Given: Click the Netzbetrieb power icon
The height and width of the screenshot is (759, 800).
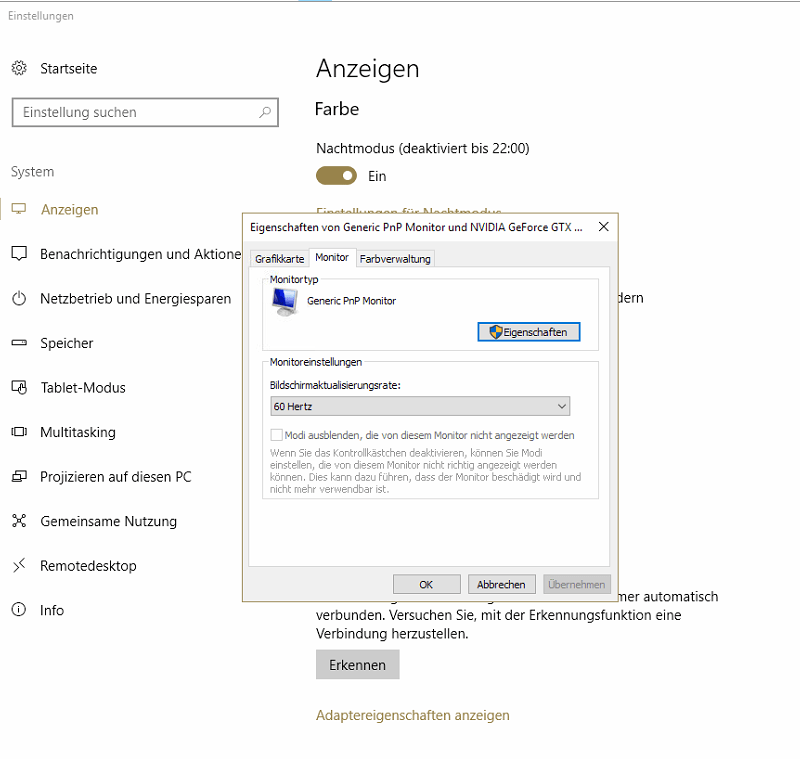Looking at the screenshot, I should point(19,299).
